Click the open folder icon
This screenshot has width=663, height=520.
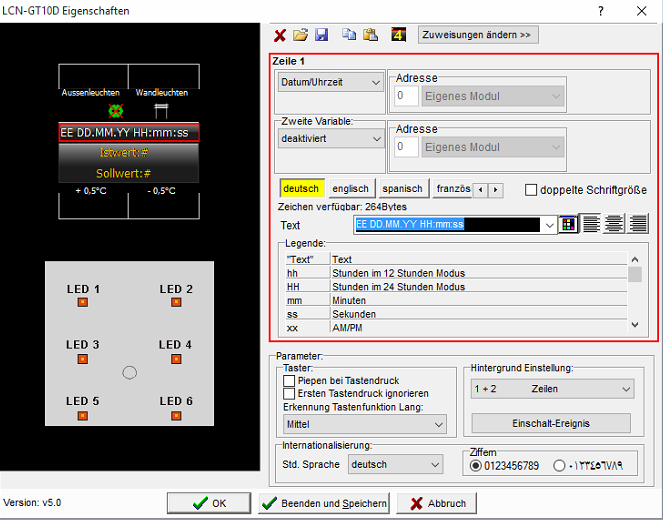click(x=300, y=35)
